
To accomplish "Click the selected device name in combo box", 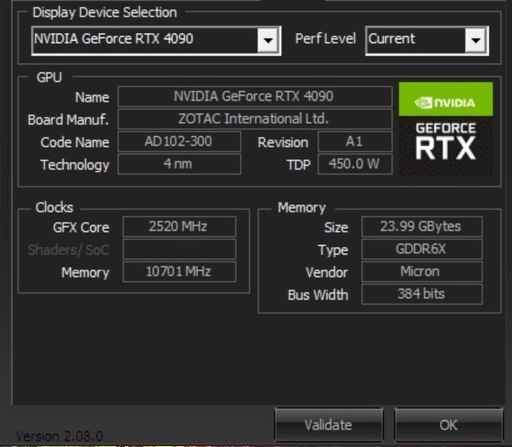I will tap(114, 39).
